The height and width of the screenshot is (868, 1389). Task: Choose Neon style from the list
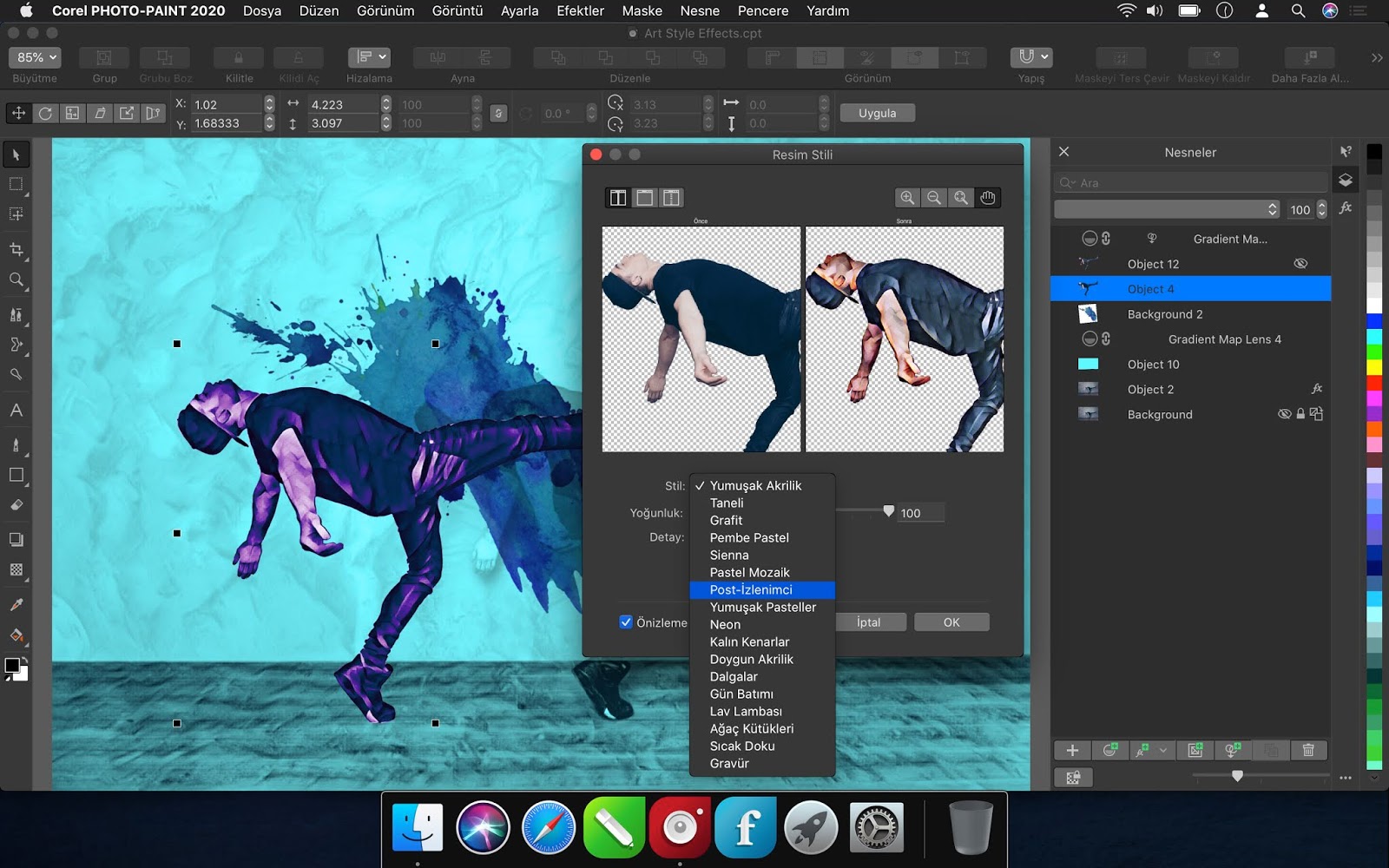pos(762,625)
